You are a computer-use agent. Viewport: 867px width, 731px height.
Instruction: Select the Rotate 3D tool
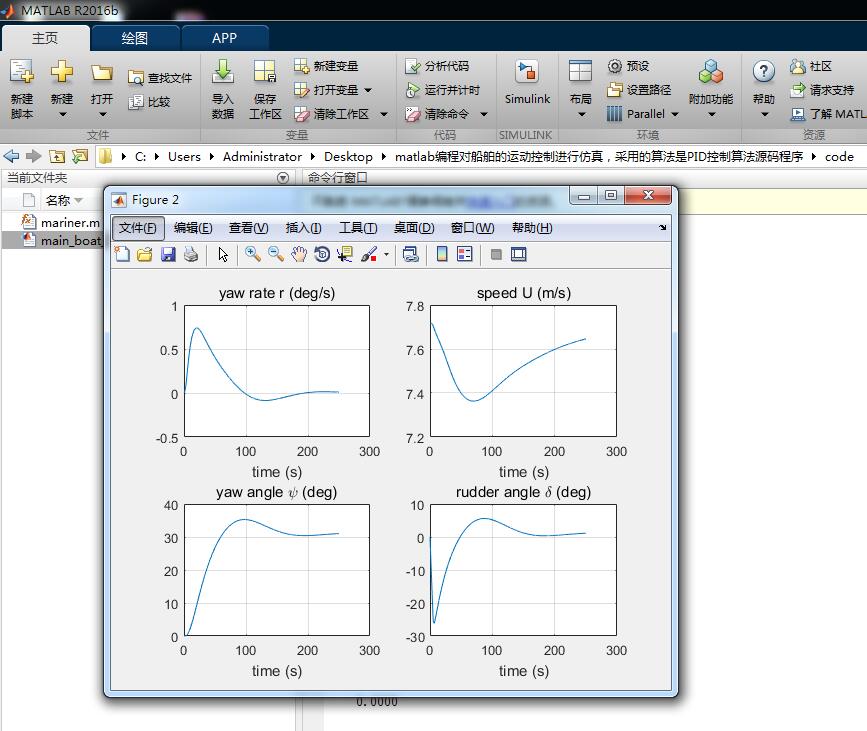coord(322,254)
